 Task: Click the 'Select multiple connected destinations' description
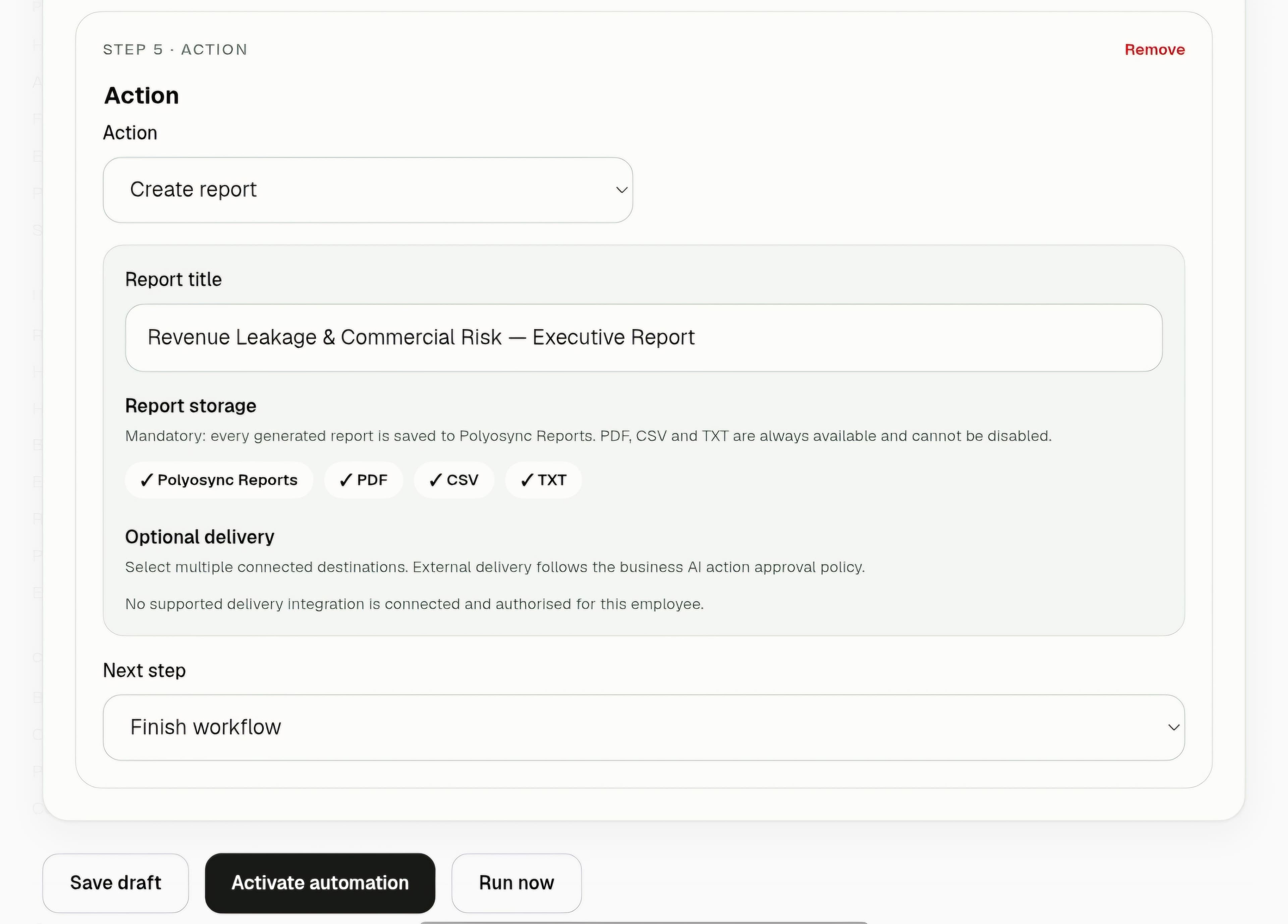click(495, 567)
